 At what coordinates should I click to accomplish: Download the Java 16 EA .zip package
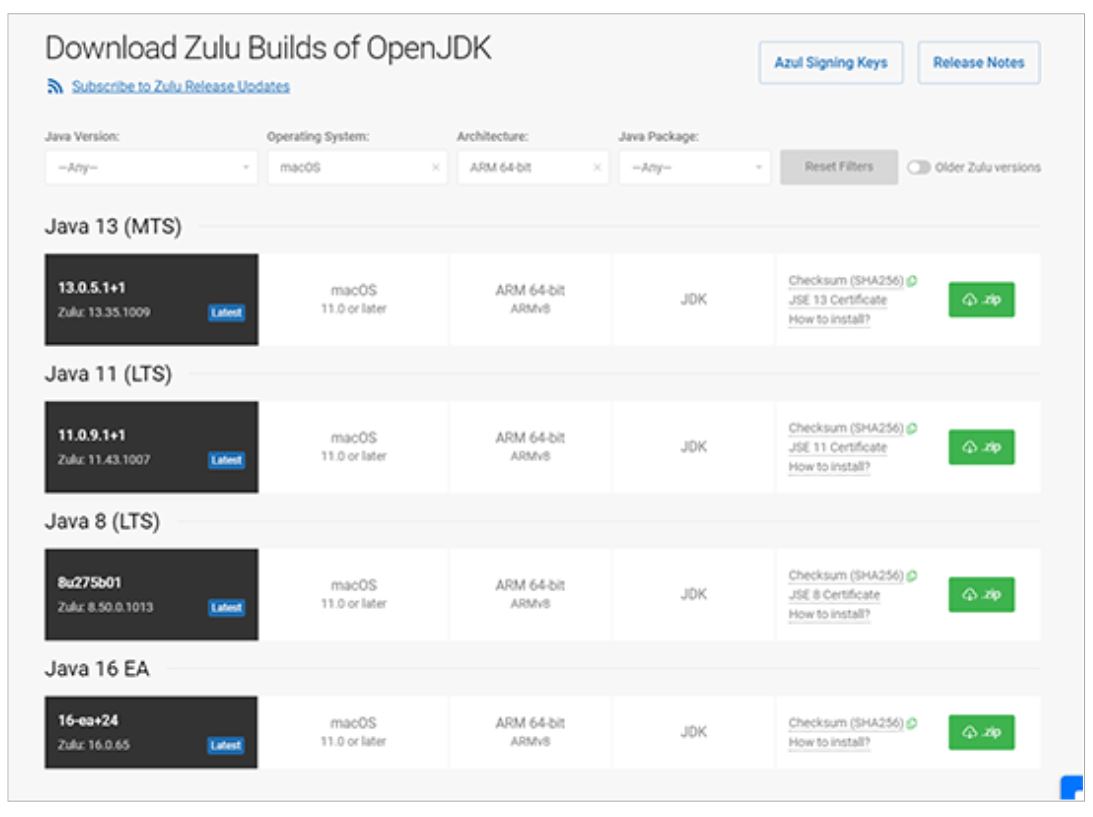(x=981, y=732)
